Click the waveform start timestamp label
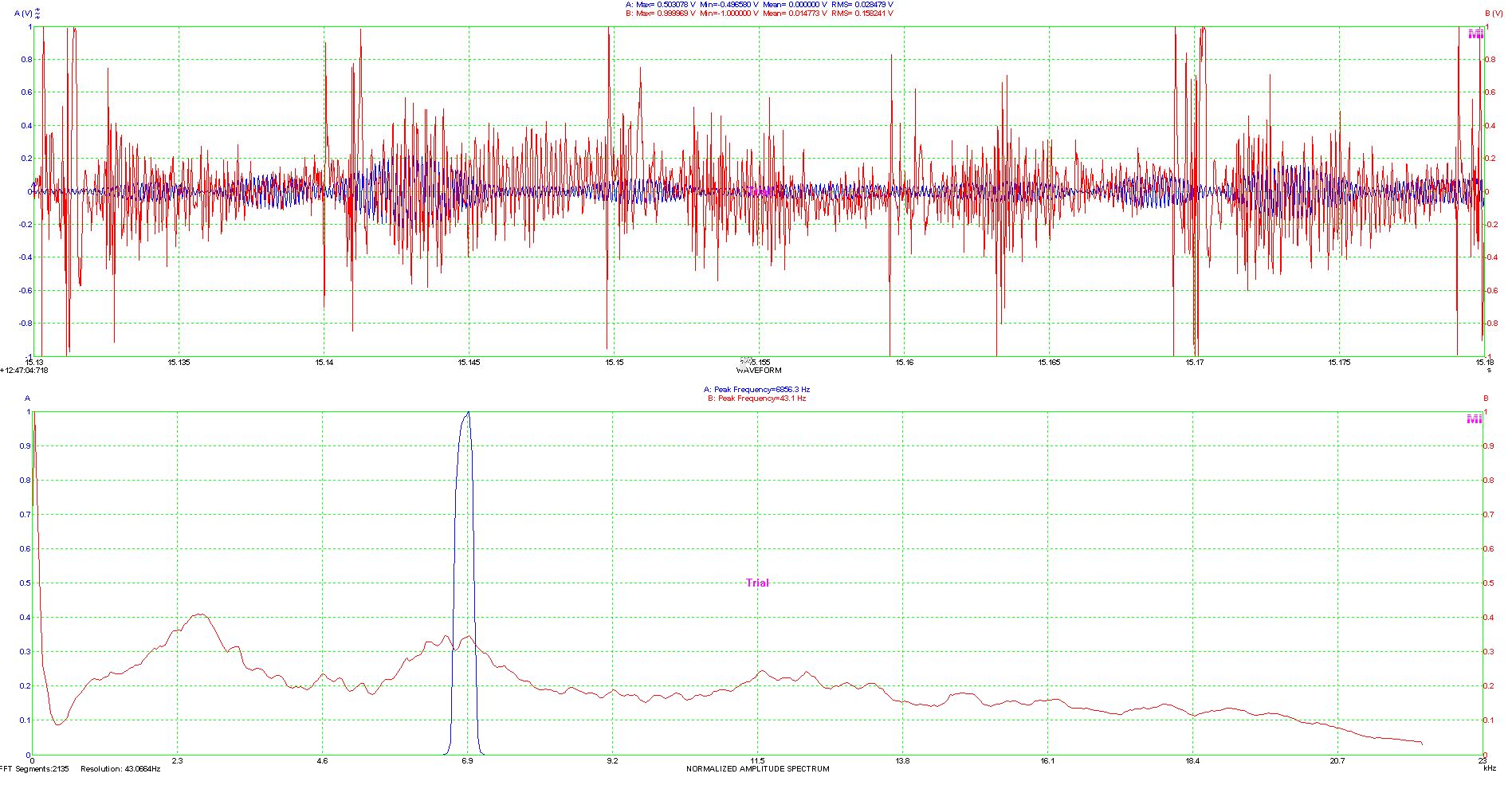The width and height of the screenshot is (1512, 793). 24,370
